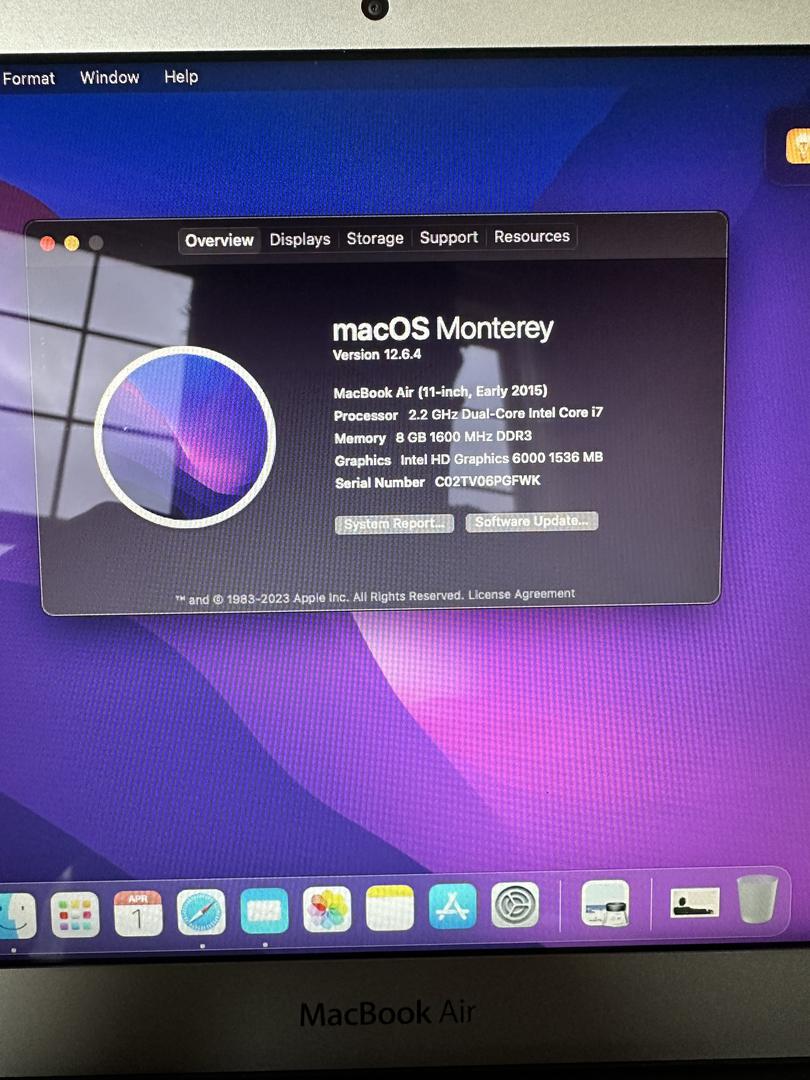
Task: Click the 2.2 GHz Dual-Core Intel Core i7 value
Action: (x=506, y=413)
